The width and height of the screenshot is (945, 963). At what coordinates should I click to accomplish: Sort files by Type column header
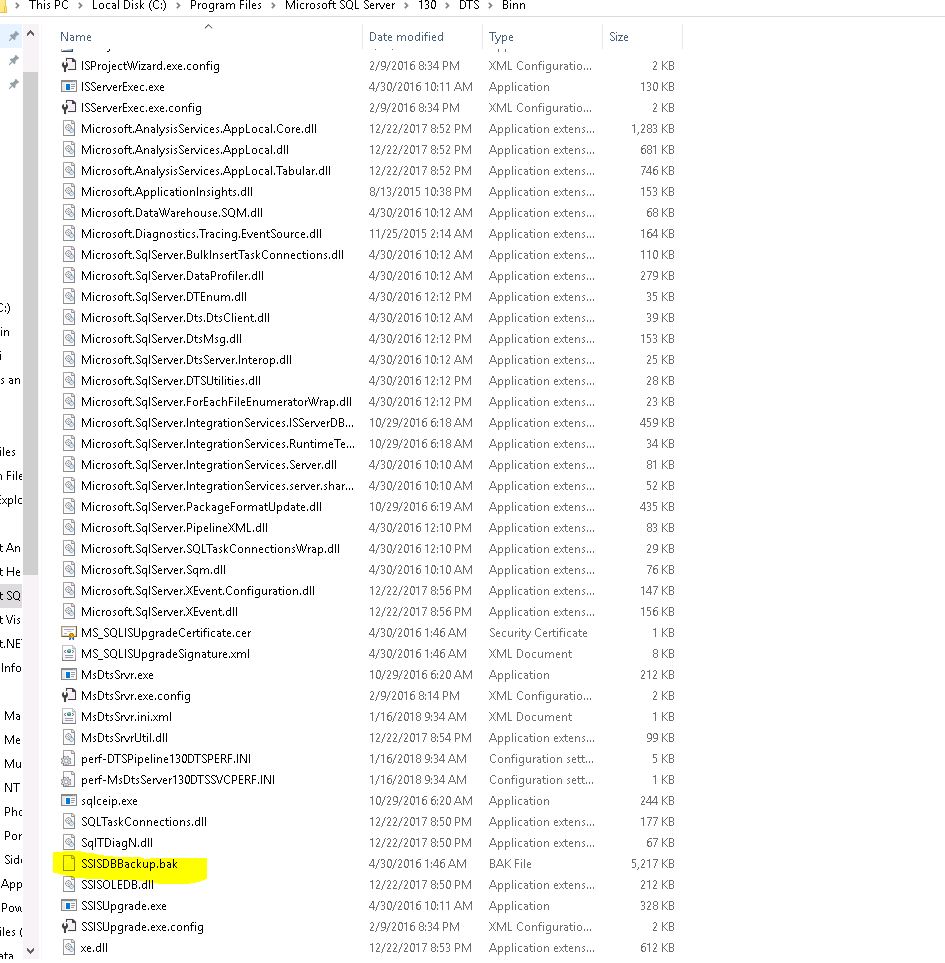[501, 37]
